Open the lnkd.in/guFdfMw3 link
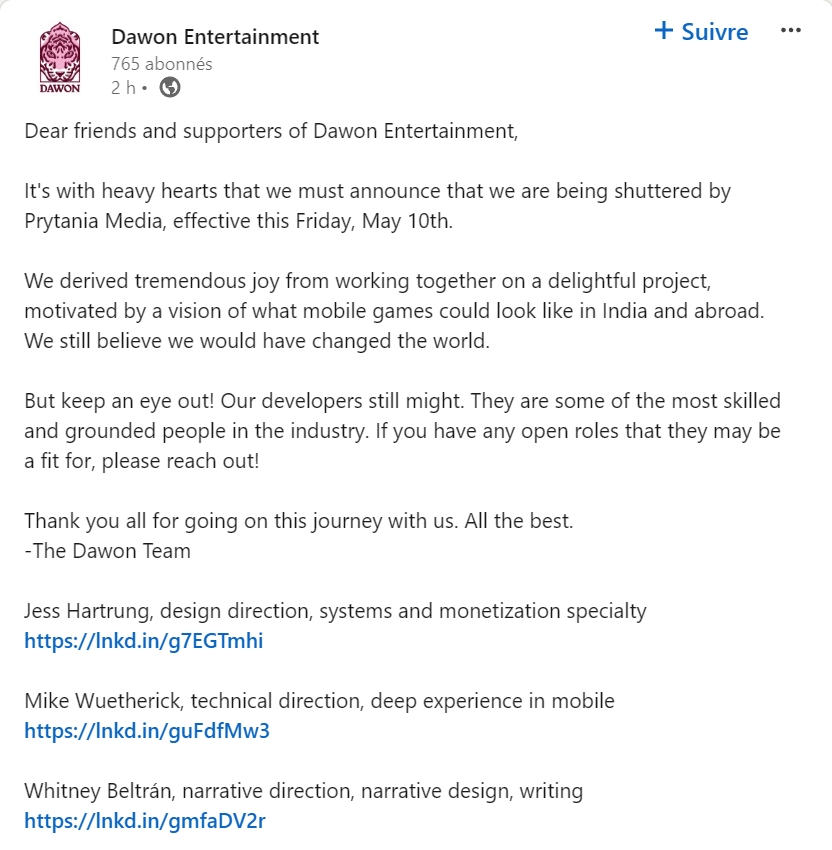This screenshot has width=832, height=850. [147, 731]
